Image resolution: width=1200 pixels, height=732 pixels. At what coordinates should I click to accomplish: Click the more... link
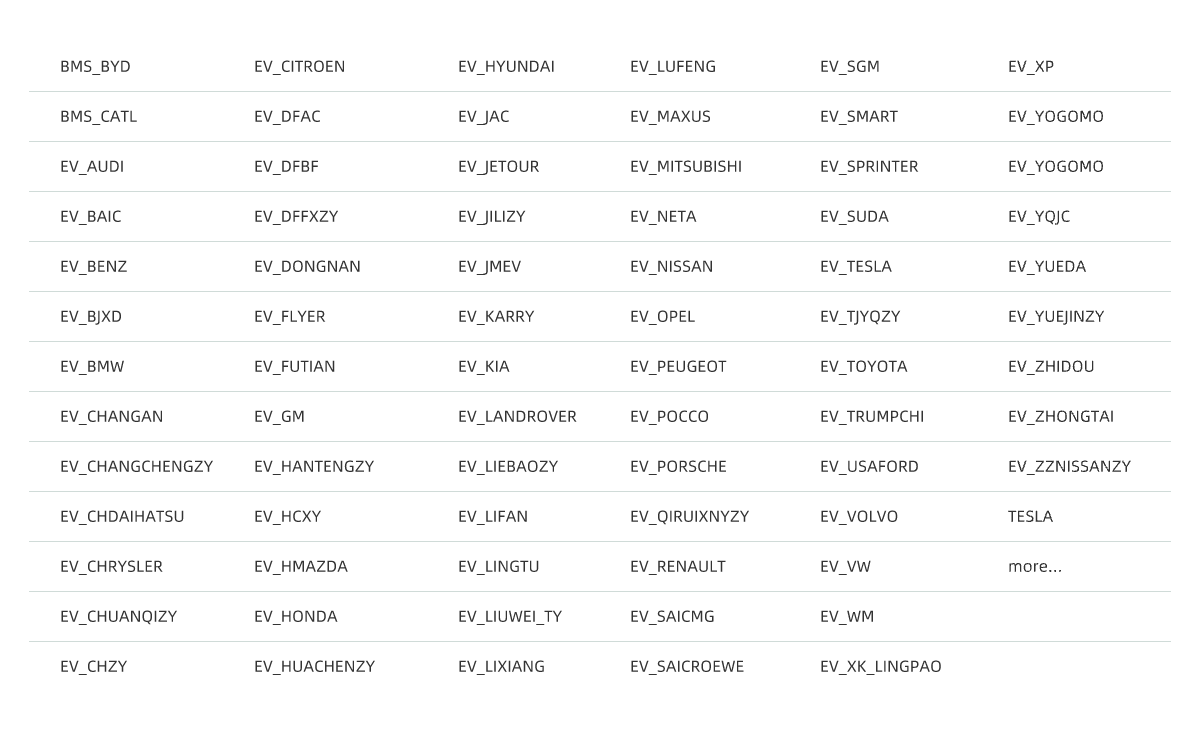click(x=1035, y=567)
